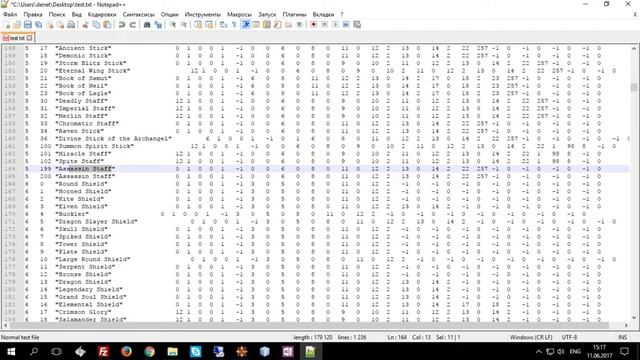This screenshot has width=640, height=360.
Task: Toggle INS insert mode in status bar
Action: 622,338
